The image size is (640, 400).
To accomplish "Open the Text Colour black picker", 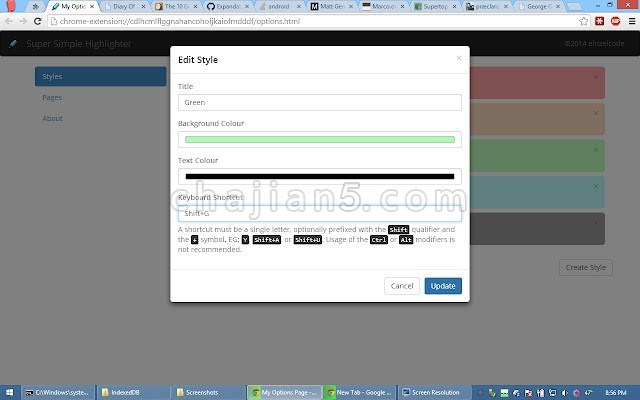I will click(x=319, y=176).
